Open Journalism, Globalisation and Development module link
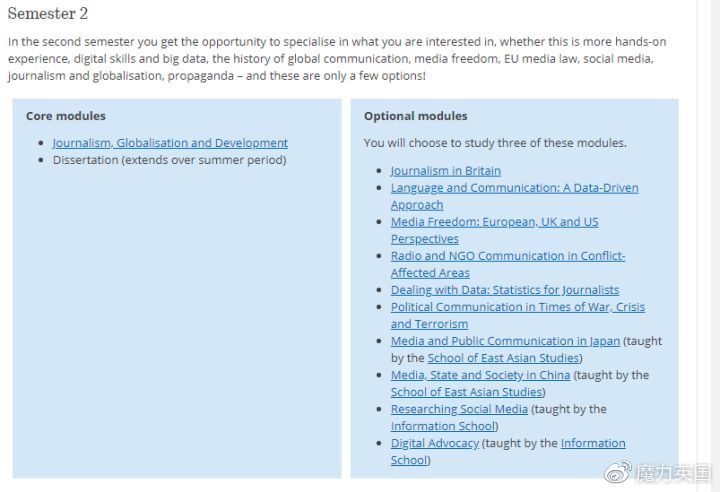The image size is (720, 492). tap(170, 143)
